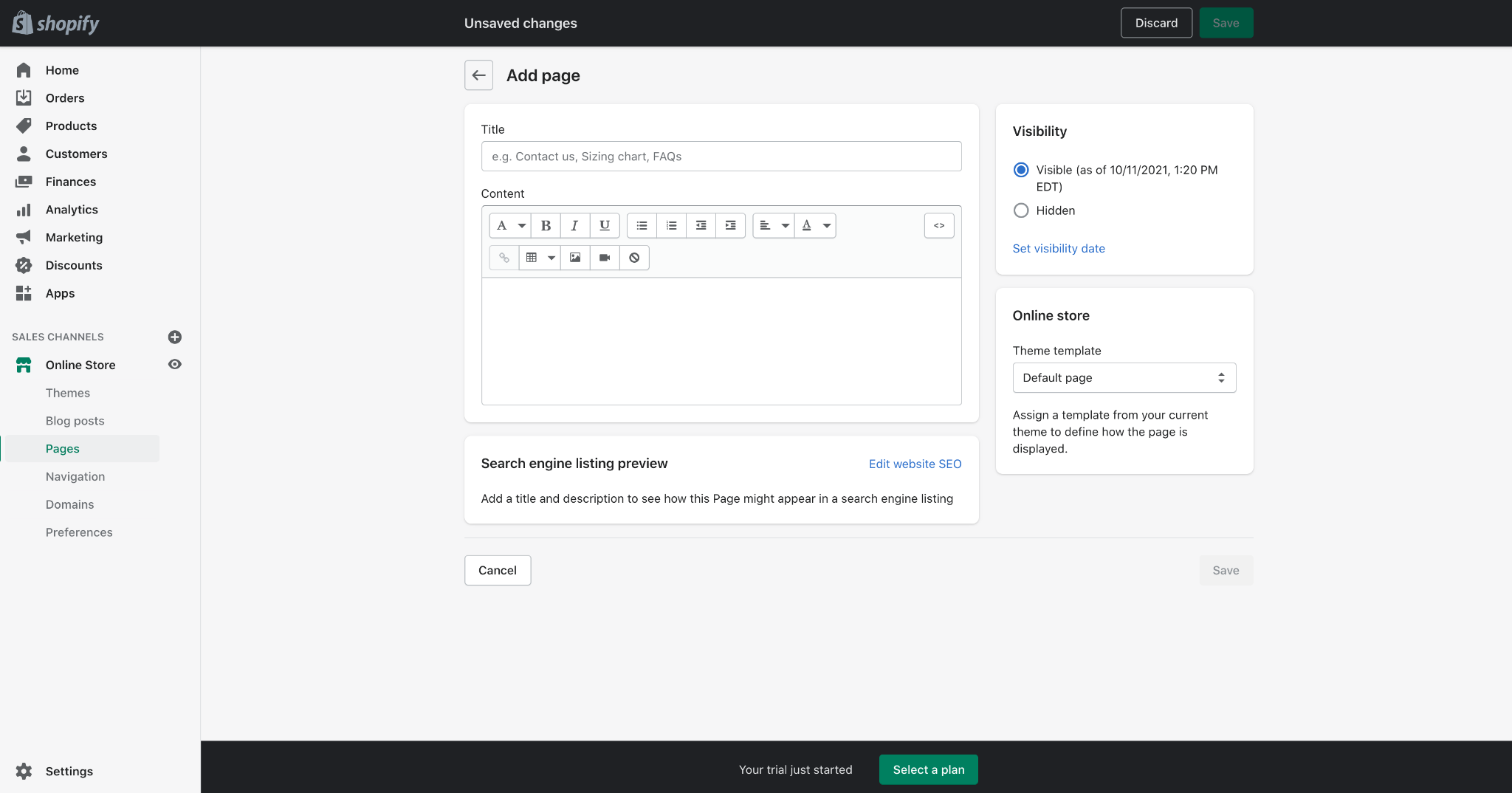Open Domains in sidebar
Viewport: 1512px width, 793px height.
pos(70,504)
